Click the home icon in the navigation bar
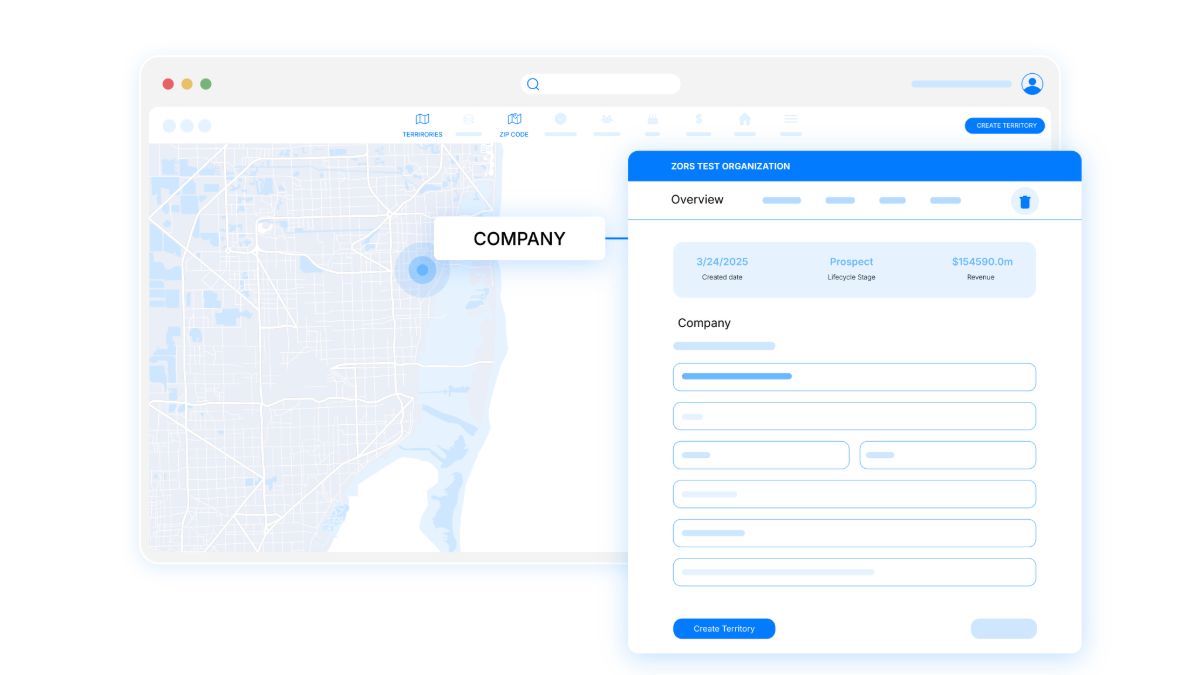Viewport: 1200px width, 675px height. (744, 118)
